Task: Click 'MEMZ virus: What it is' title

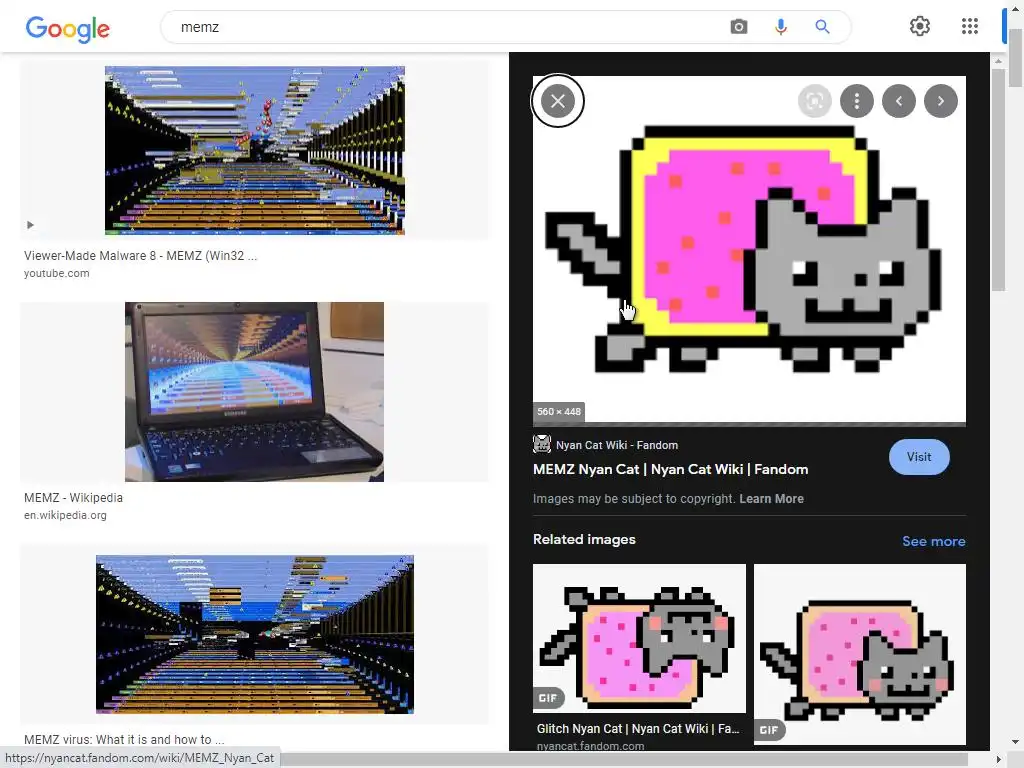Action: [x=124, y=740]
